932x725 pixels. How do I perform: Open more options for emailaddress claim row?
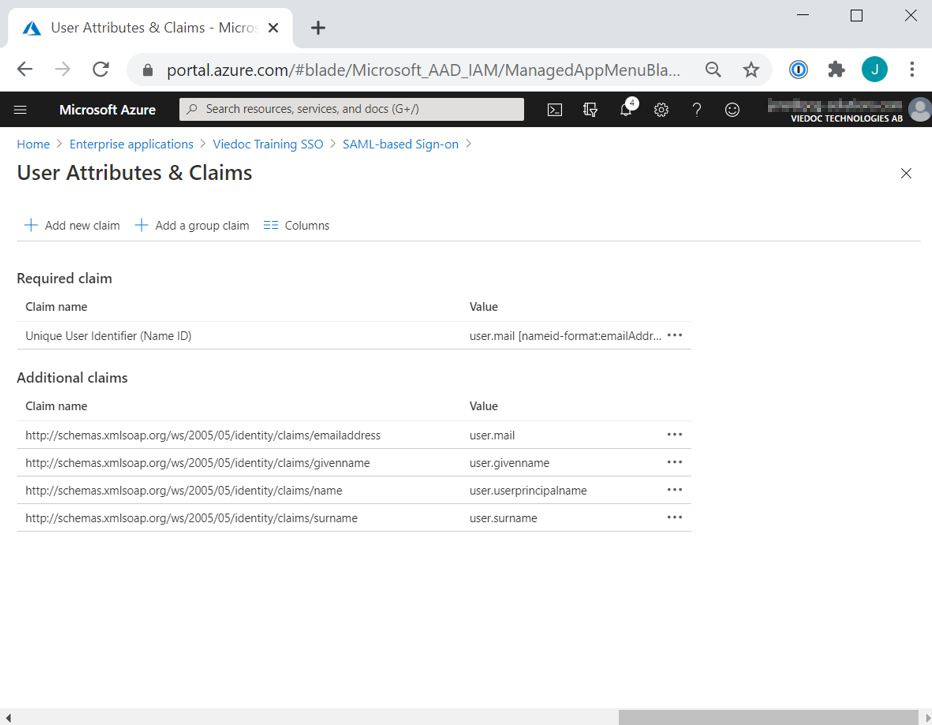point(675,435)
